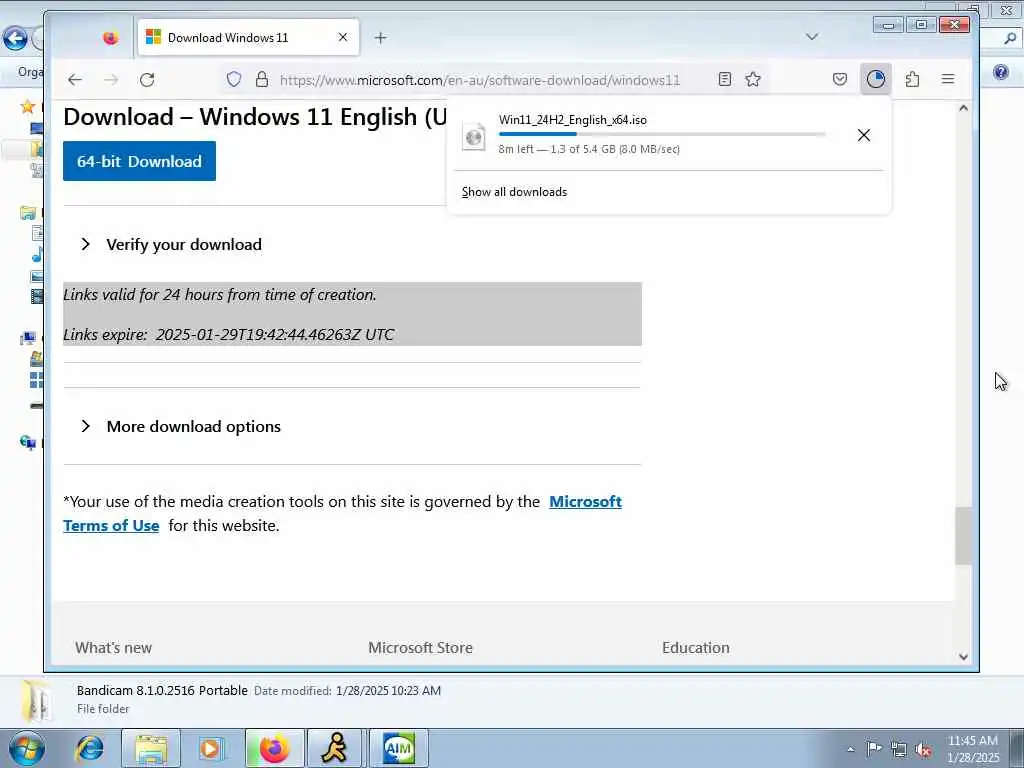Open the Windows Start orb
1024x768 pixels.
point(27,748)
